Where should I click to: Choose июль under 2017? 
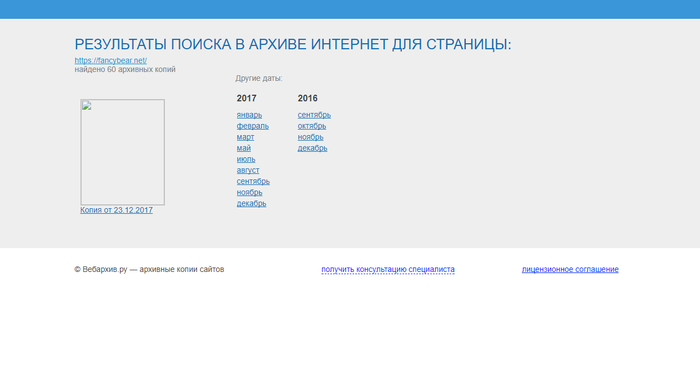(x=246, y=159)
